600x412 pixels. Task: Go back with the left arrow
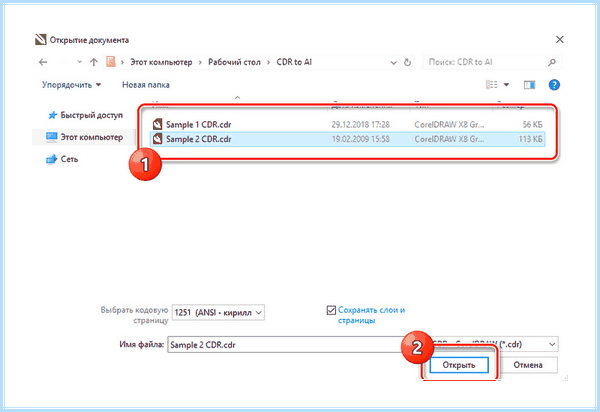(43, 62)
